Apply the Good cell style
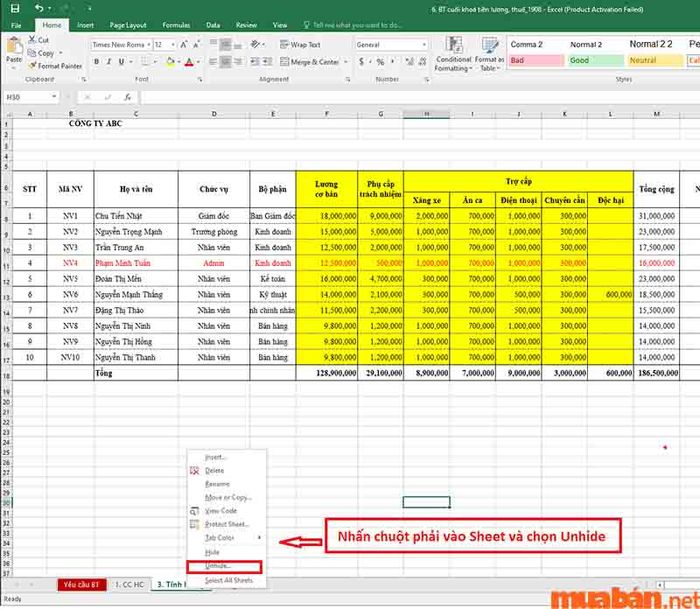700x609 pixels. click(596, 60)
